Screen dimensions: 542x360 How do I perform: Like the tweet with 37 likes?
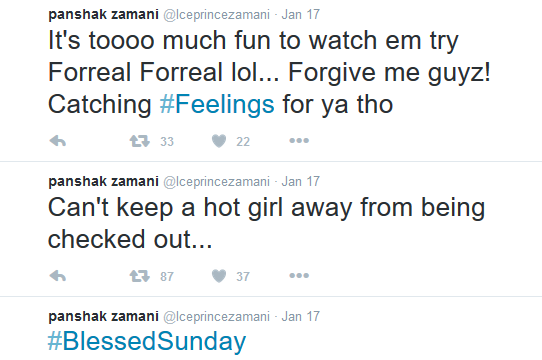(219, 276)
